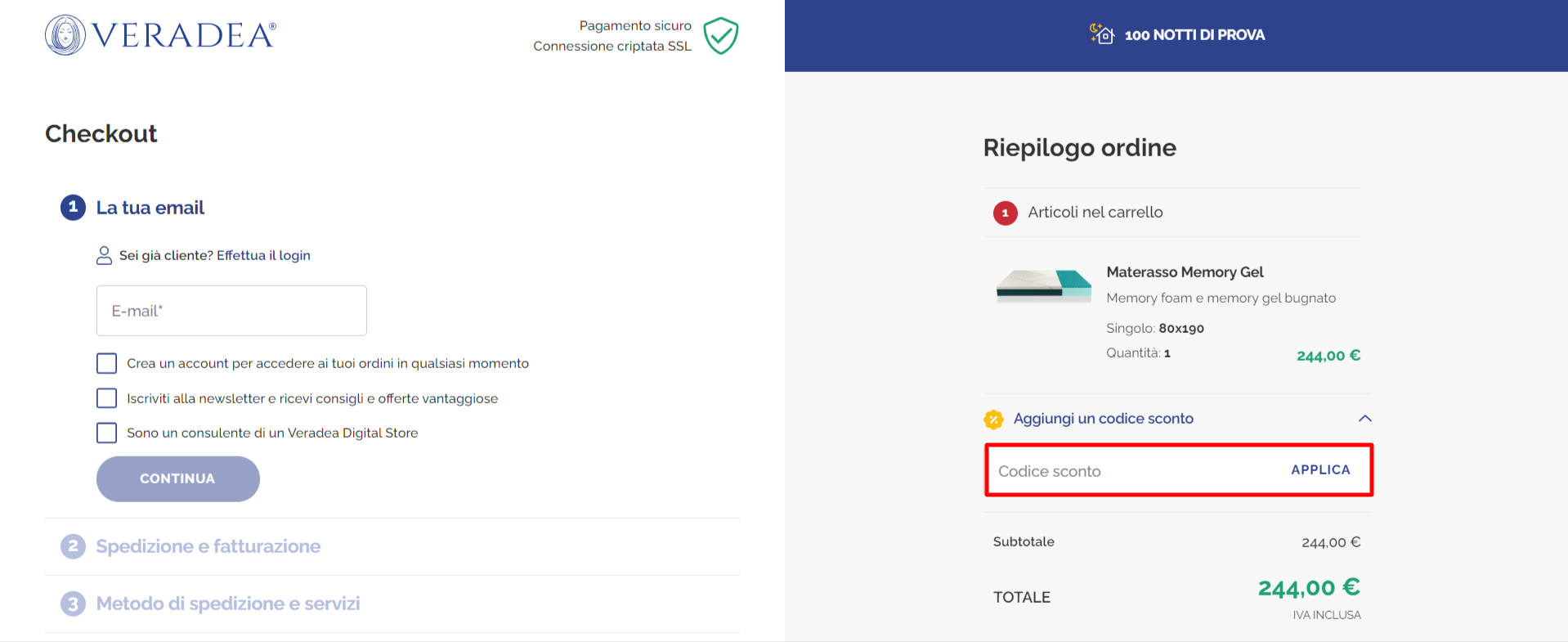Click the user profile icon beside login
This screenshot has height=642, width=1568.
(104, 255)
